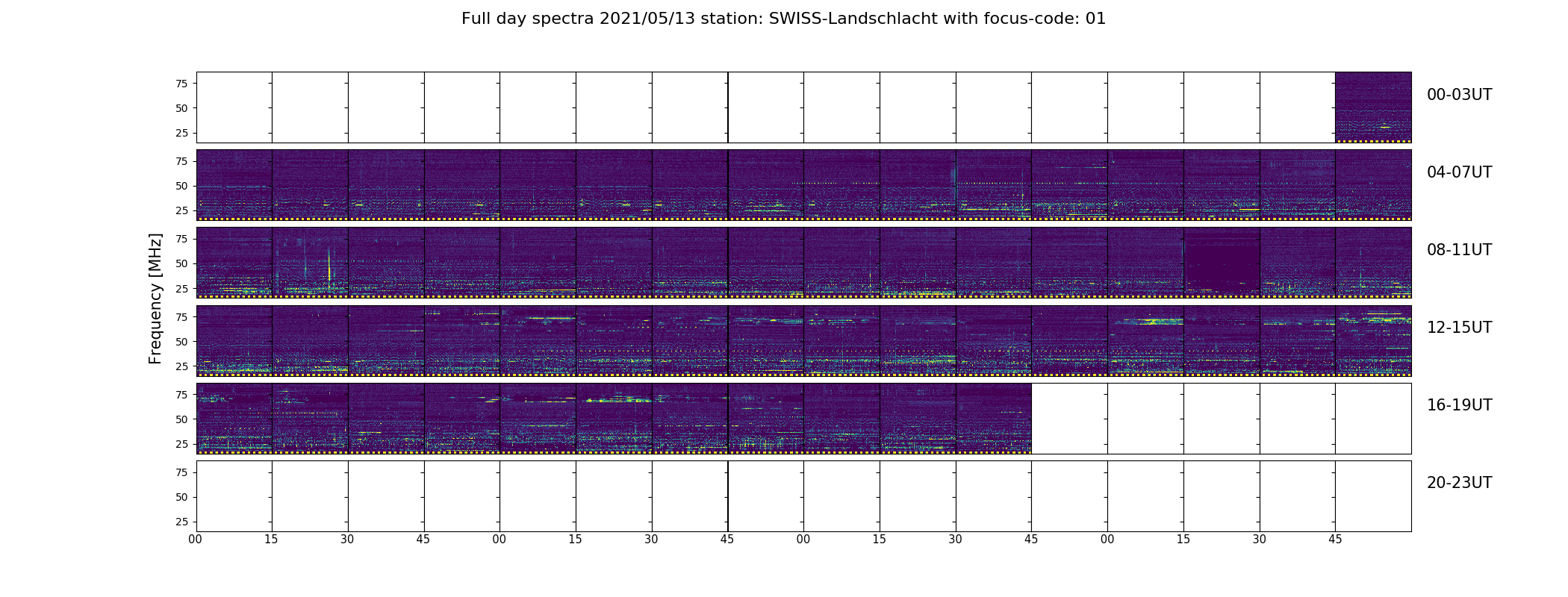Image resolution: width=1568 pixels, height=597 pixels.
Task: Click the 75 tick in the 20-23UT row
Action: pyautogui.click(x=181, y=472)
